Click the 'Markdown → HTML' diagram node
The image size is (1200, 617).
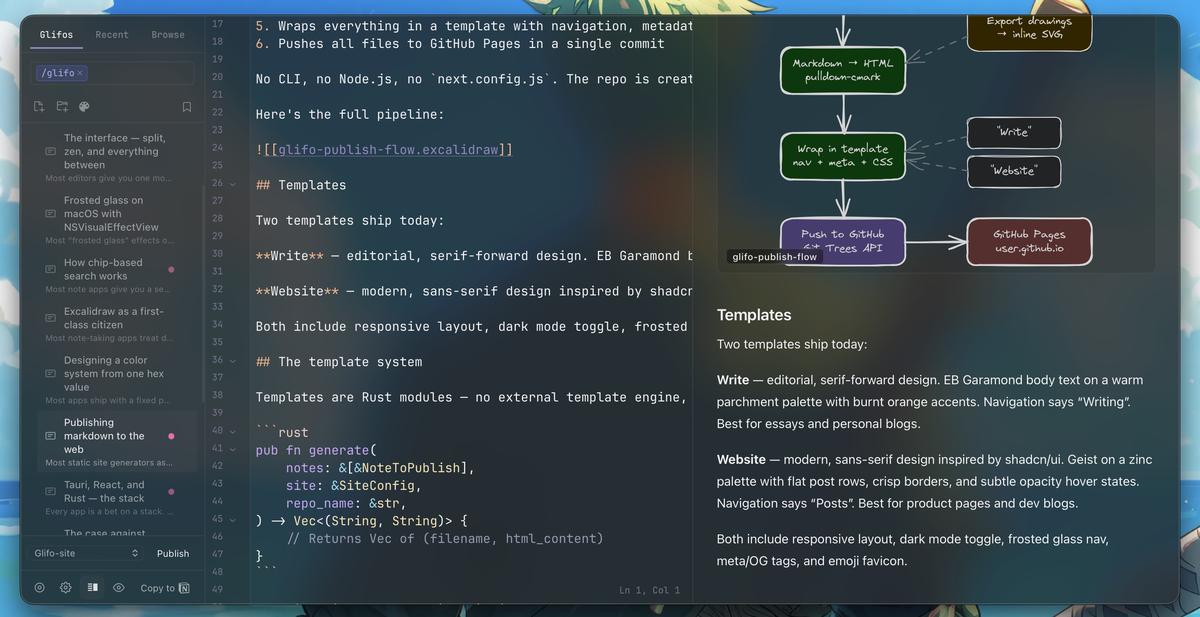[843, 69]
